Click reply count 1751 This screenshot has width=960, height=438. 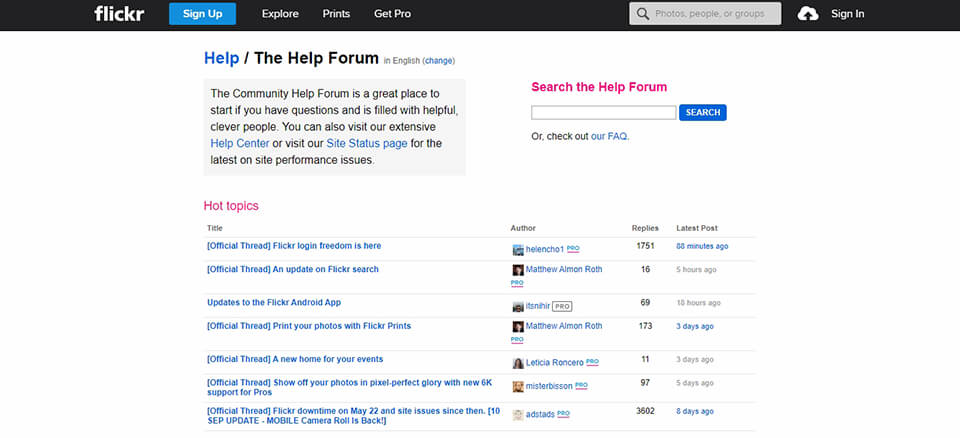(645, 246)
